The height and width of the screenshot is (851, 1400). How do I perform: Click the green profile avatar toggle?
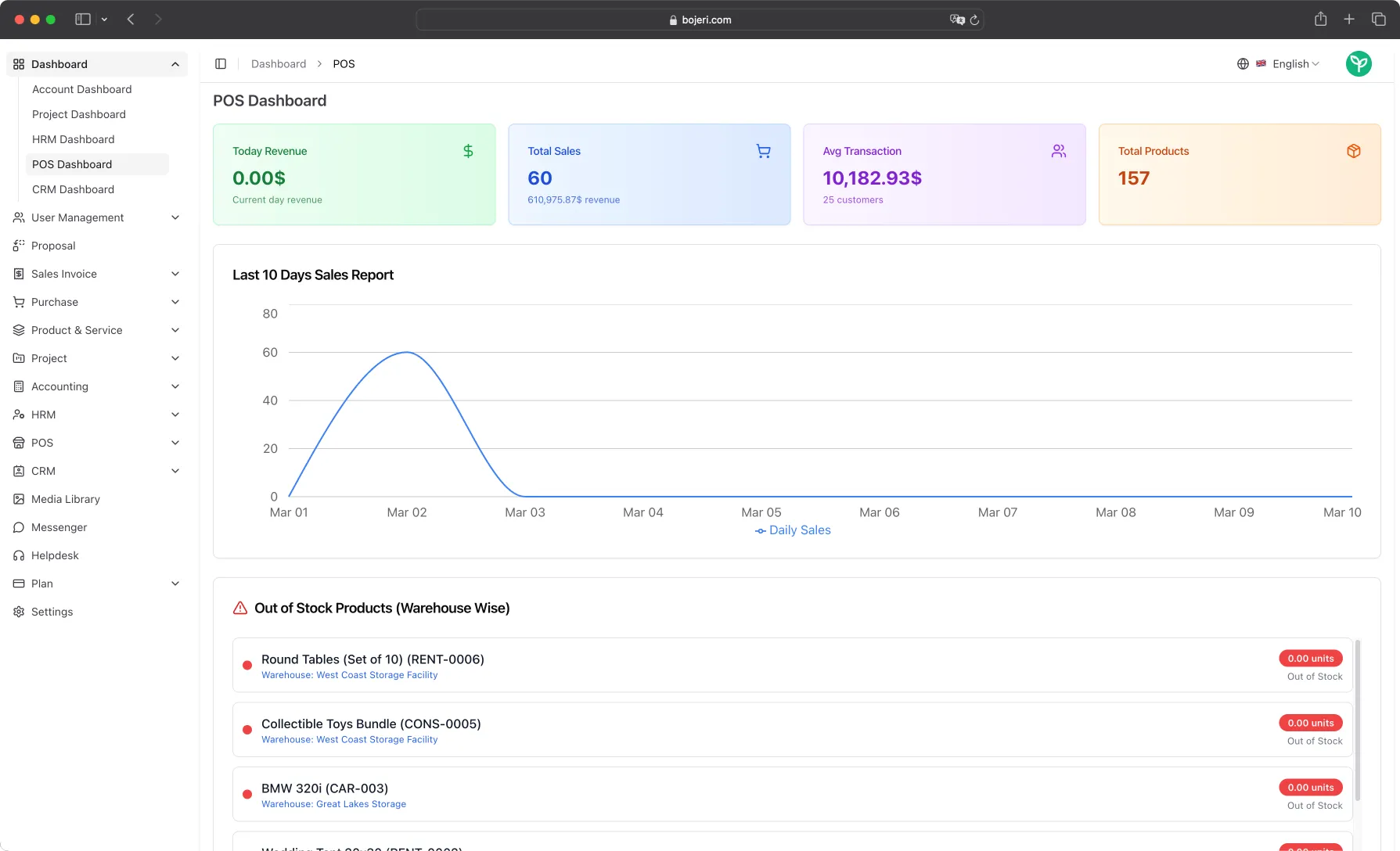click(x=1359, y=63)
